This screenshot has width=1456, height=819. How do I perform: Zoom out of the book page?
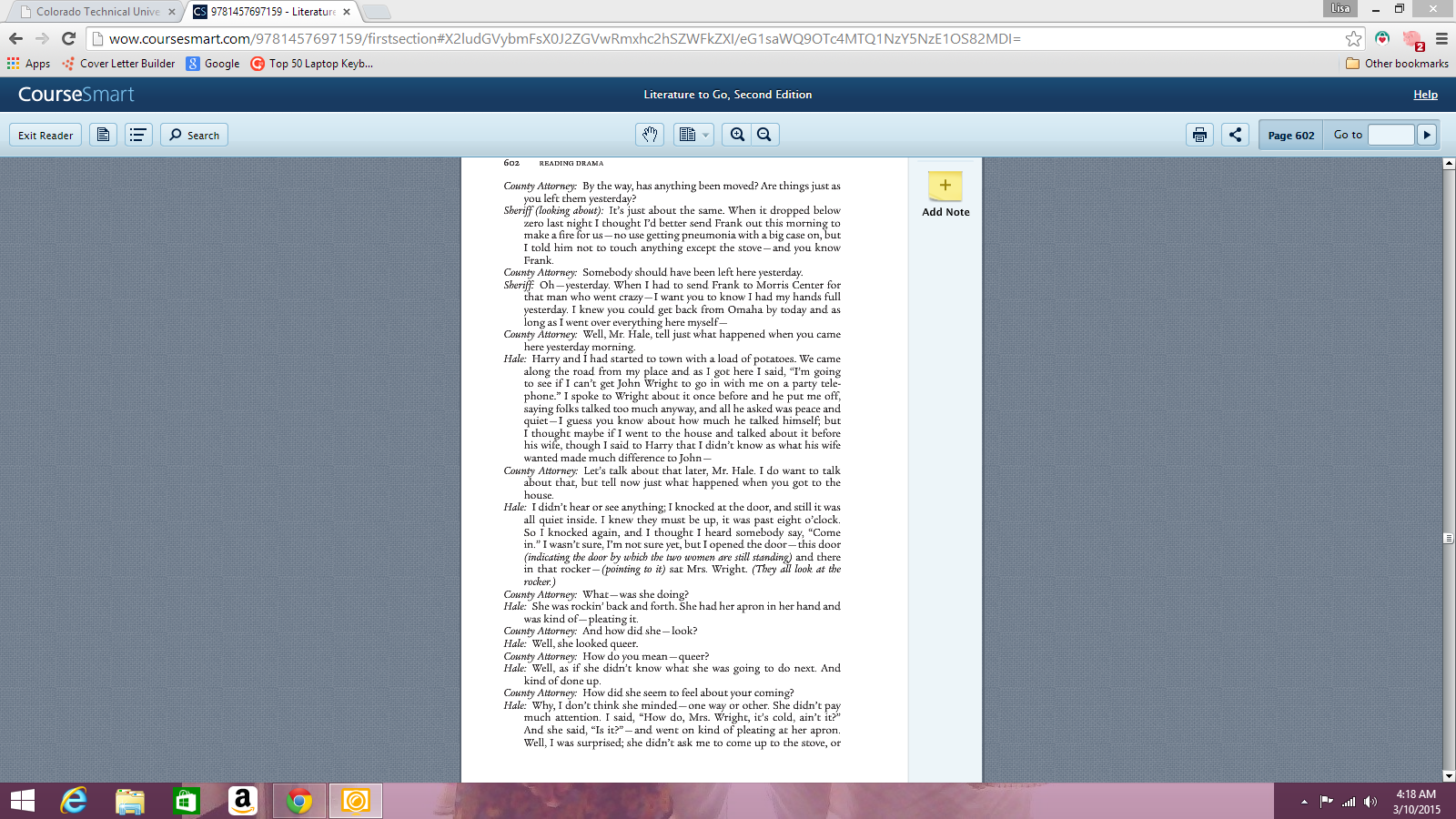[764, 135]
